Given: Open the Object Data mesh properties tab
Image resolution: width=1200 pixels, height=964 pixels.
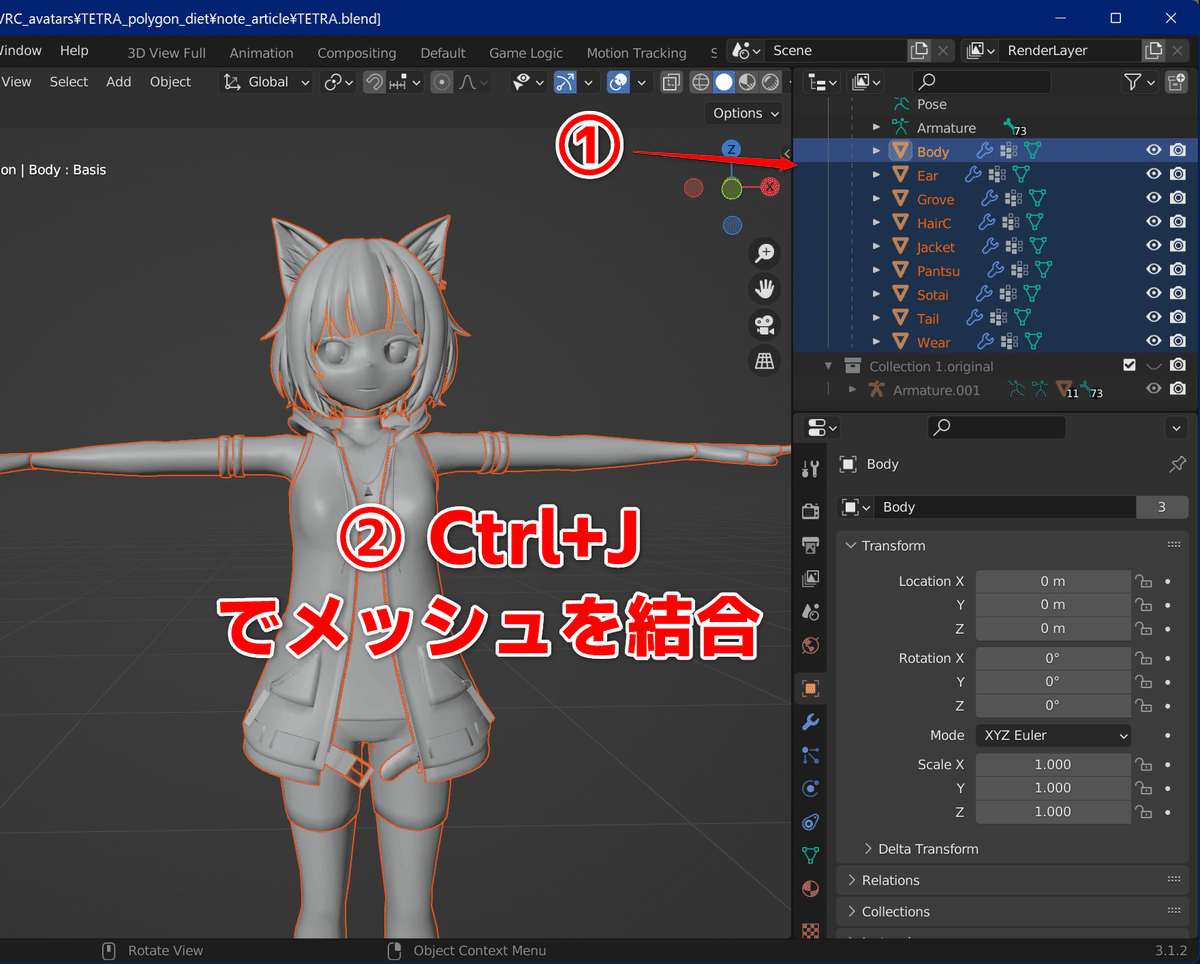Looking at the screenshot, I should pos(810,856).
